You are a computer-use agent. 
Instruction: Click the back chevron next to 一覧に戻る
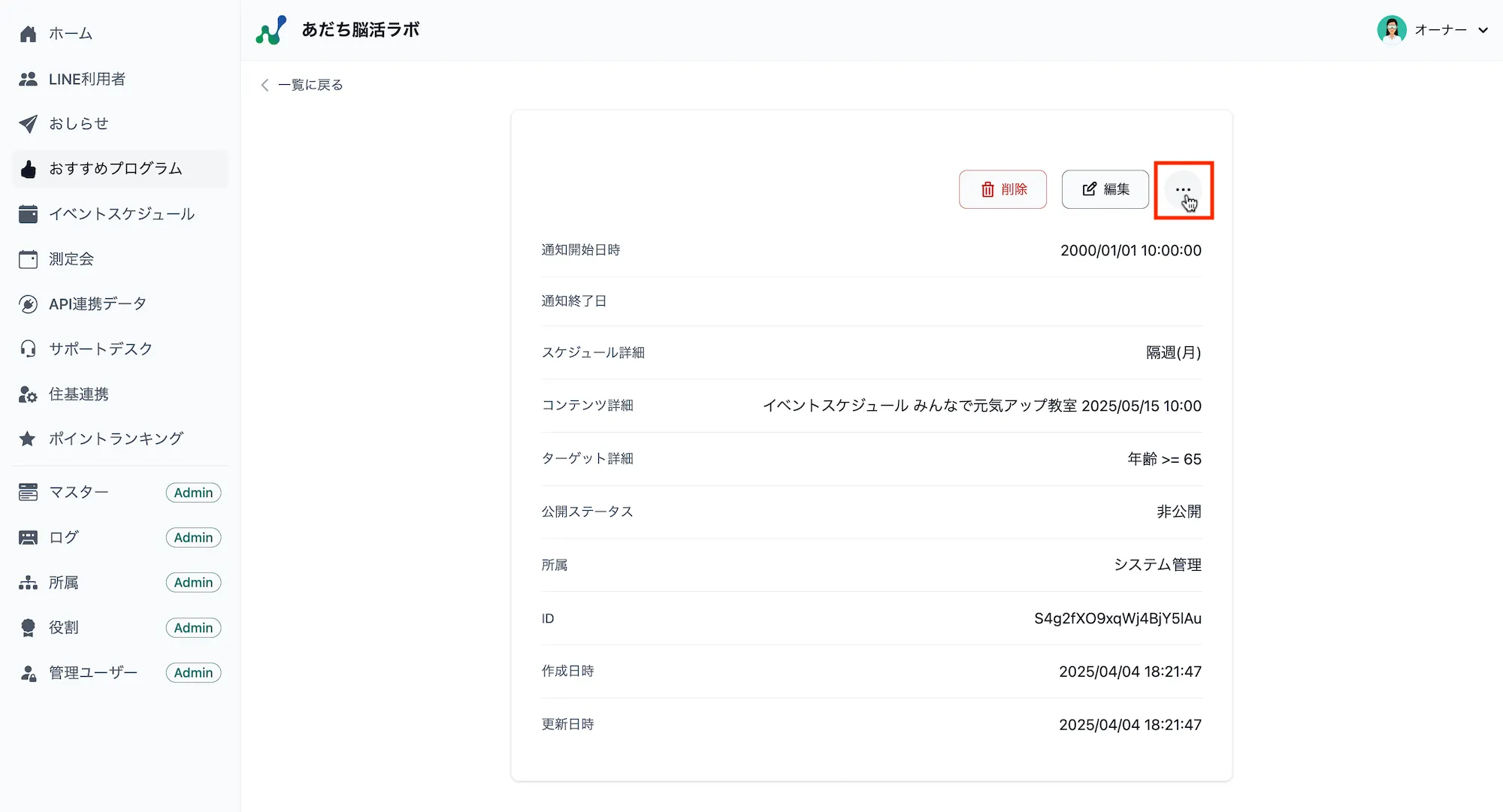[x=265, y=85]
